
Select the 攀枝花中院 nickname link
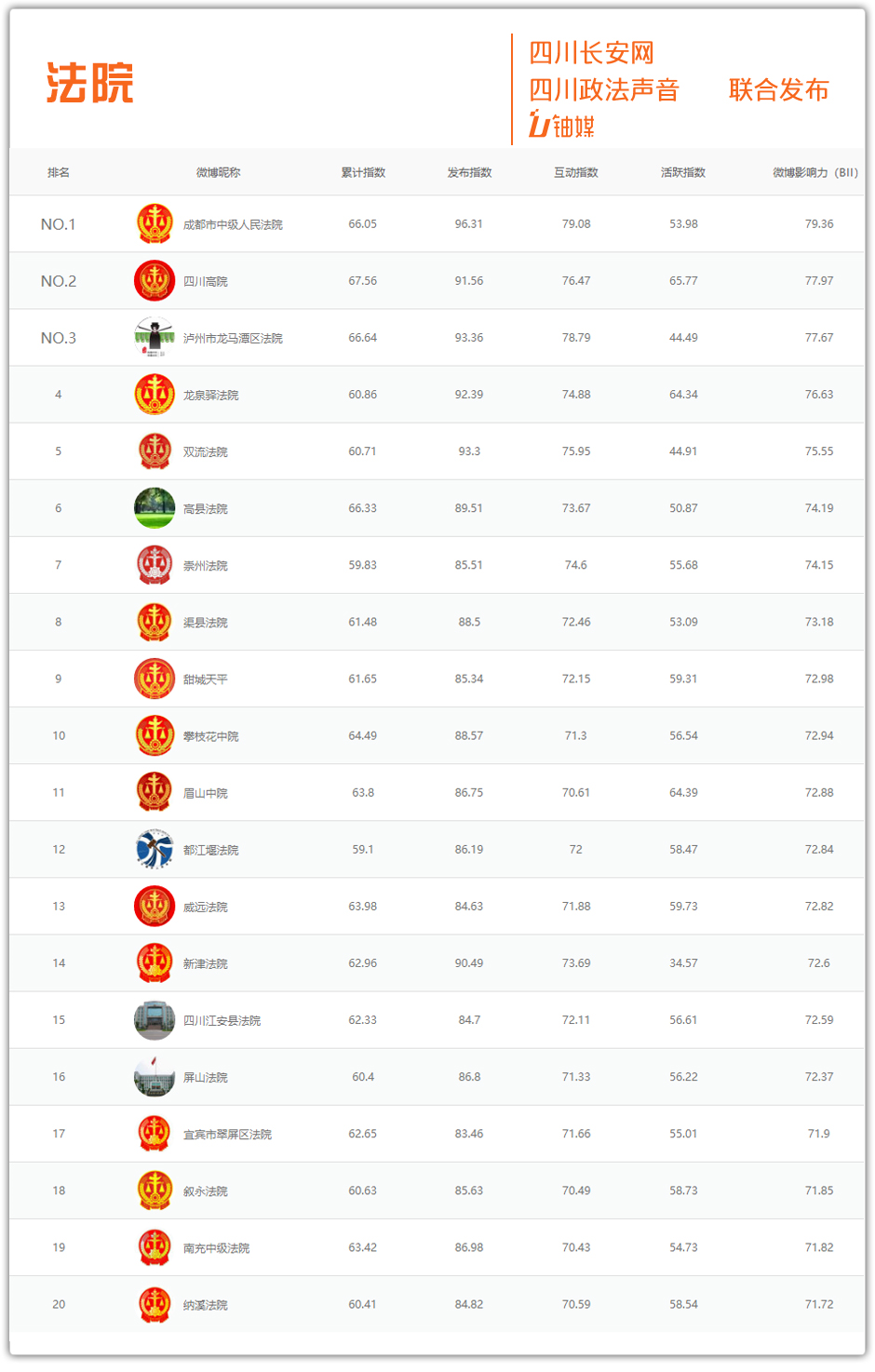pyautogui.click(x=210, y=736)
